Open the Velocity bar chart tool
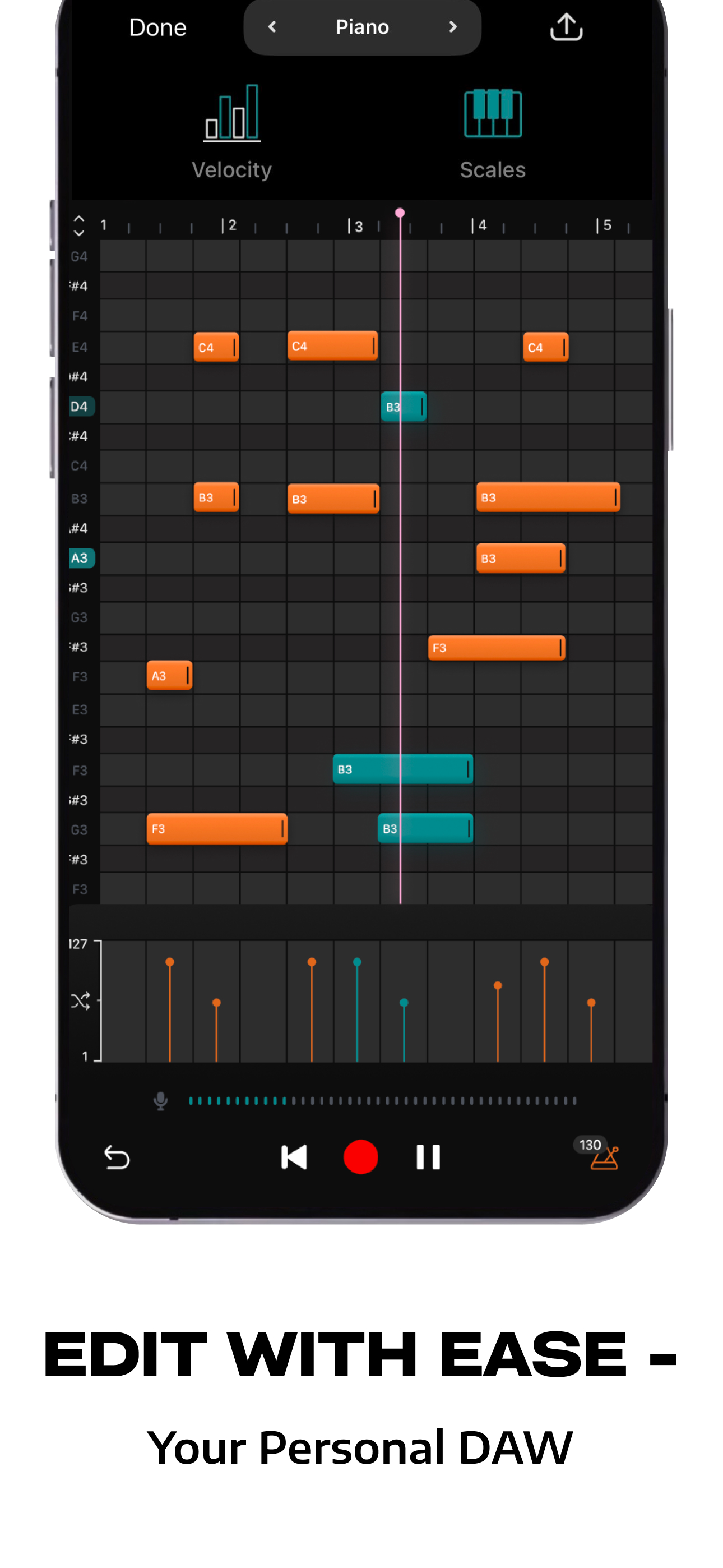The image size is (723, 1568). point(232,113)
